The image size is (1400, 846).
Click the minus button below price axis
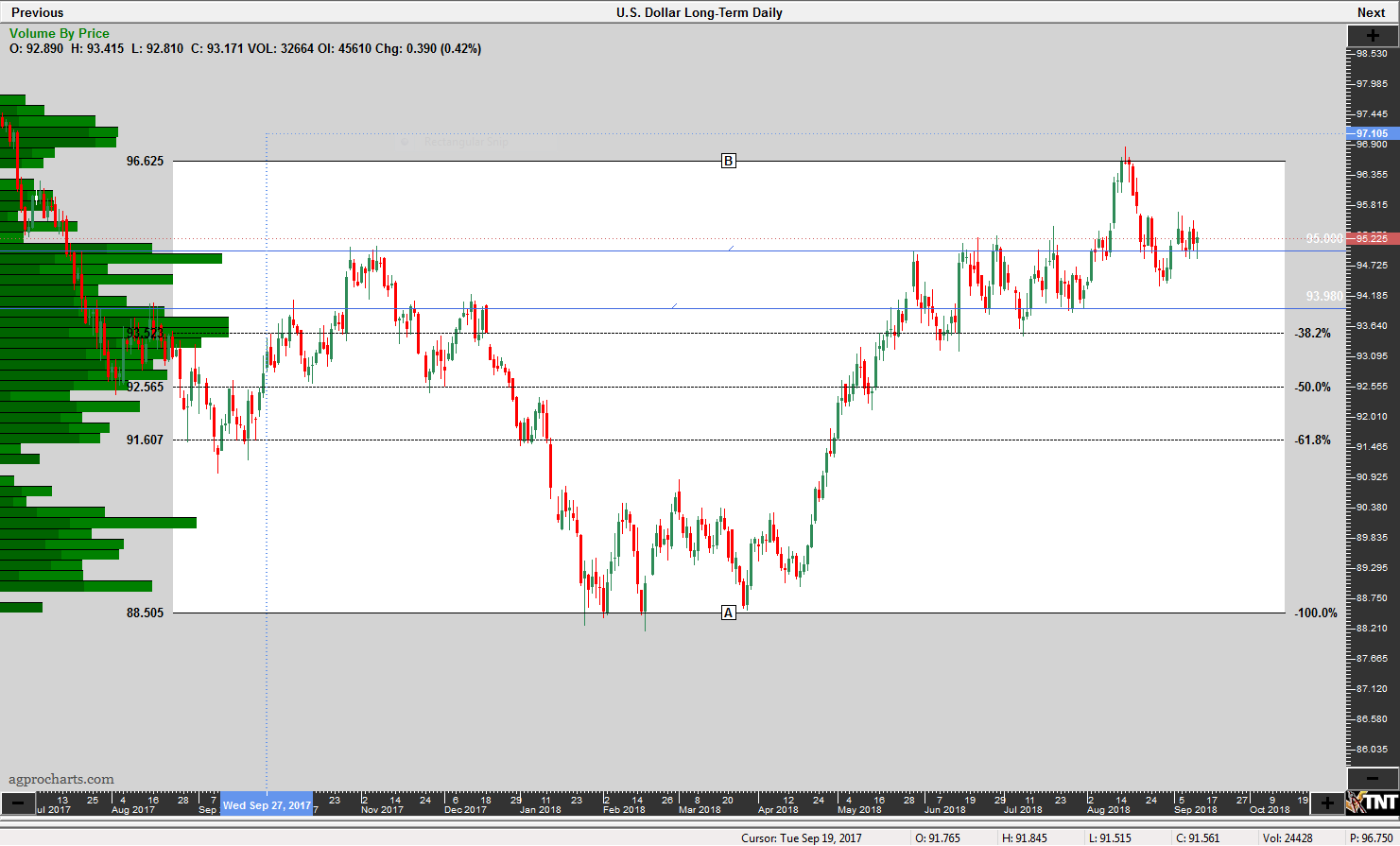point(1372,779)
